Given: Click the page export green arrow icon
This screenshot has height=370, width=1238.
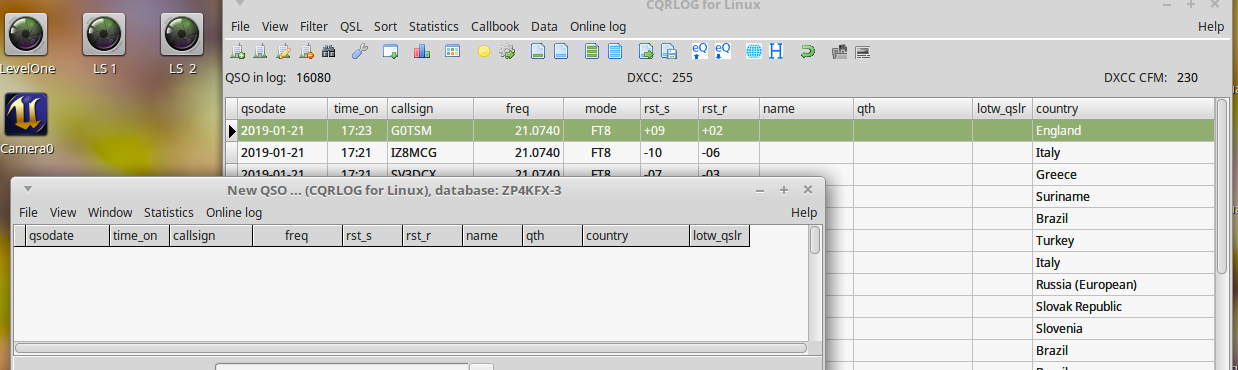Looking at the screenshot, I should [646, 51].
